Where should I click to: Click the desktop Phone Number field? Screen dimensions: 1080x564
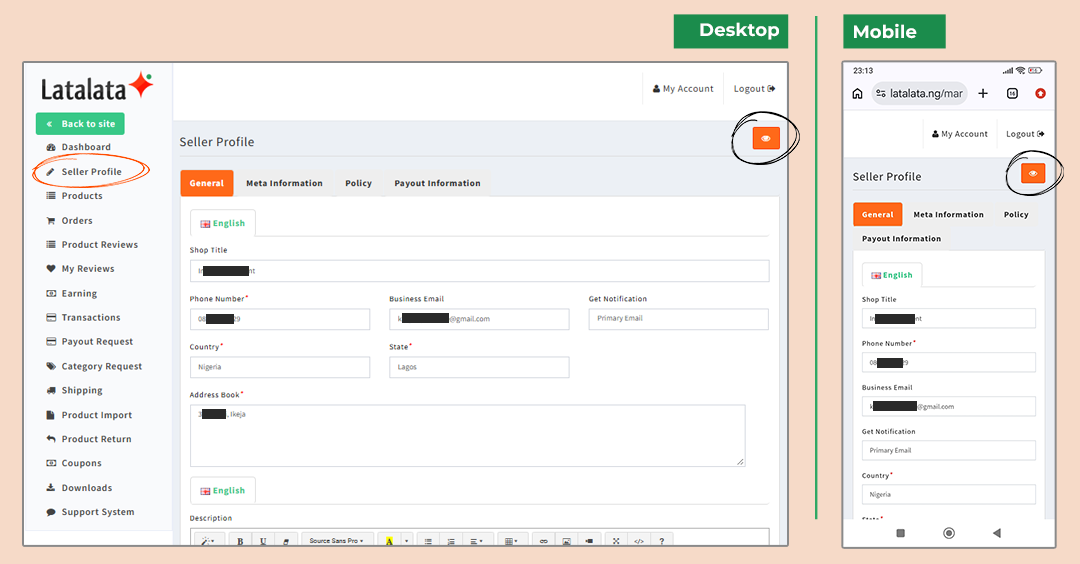click(280, 319)
